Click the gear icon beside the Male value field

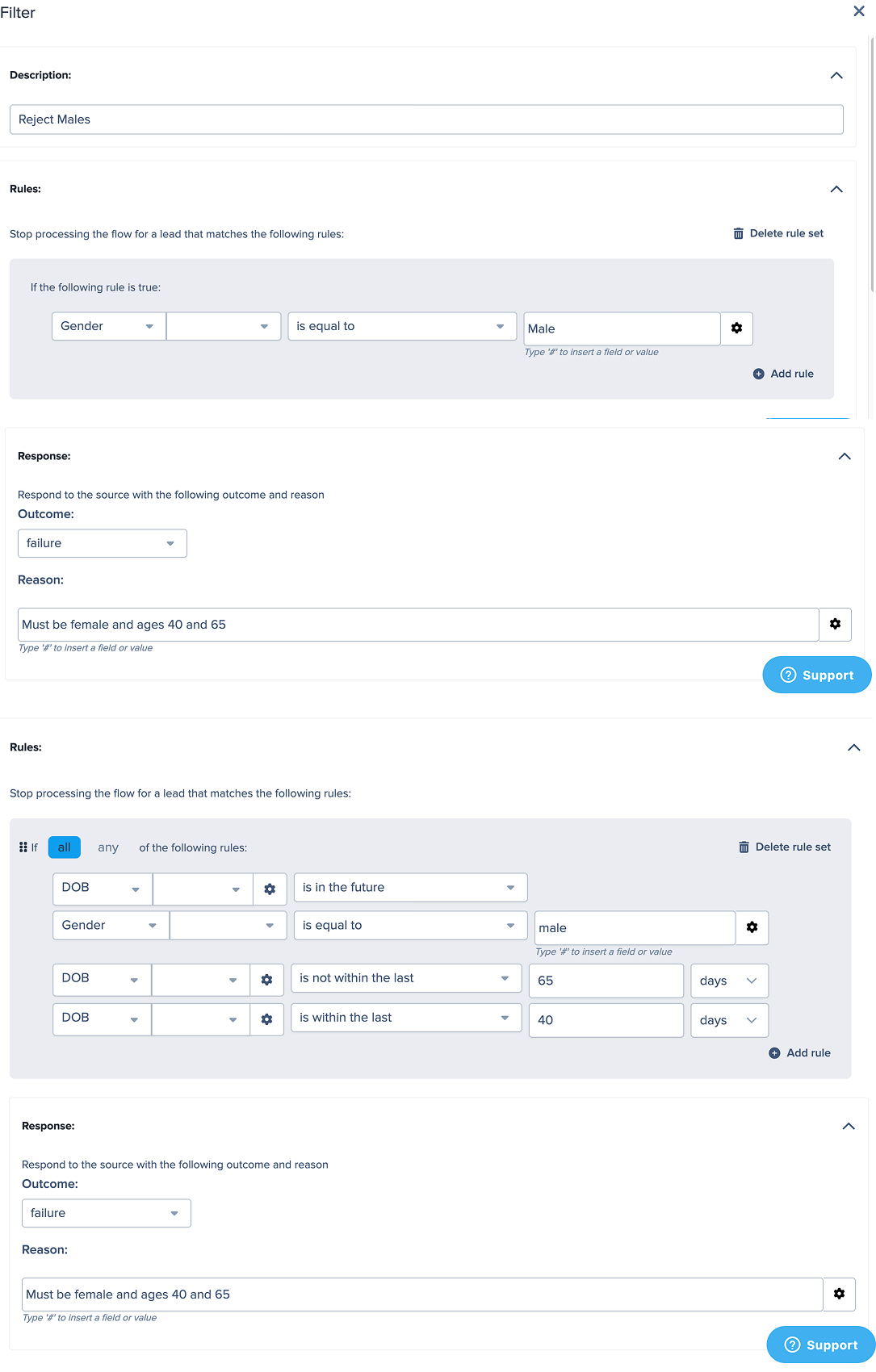pyautogui.click(x=736, y=328)
